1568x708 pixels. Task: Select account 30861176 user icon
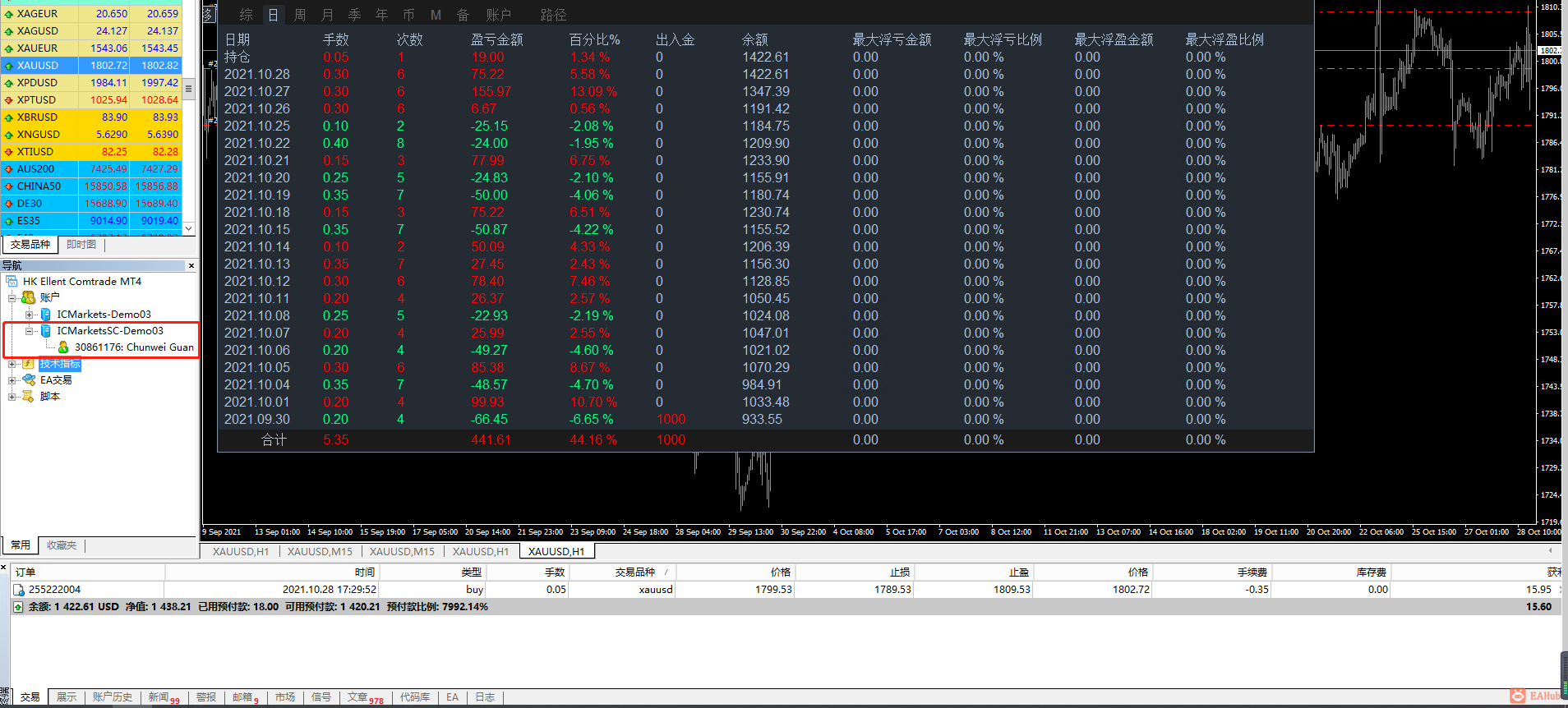[x=63, y=347]
